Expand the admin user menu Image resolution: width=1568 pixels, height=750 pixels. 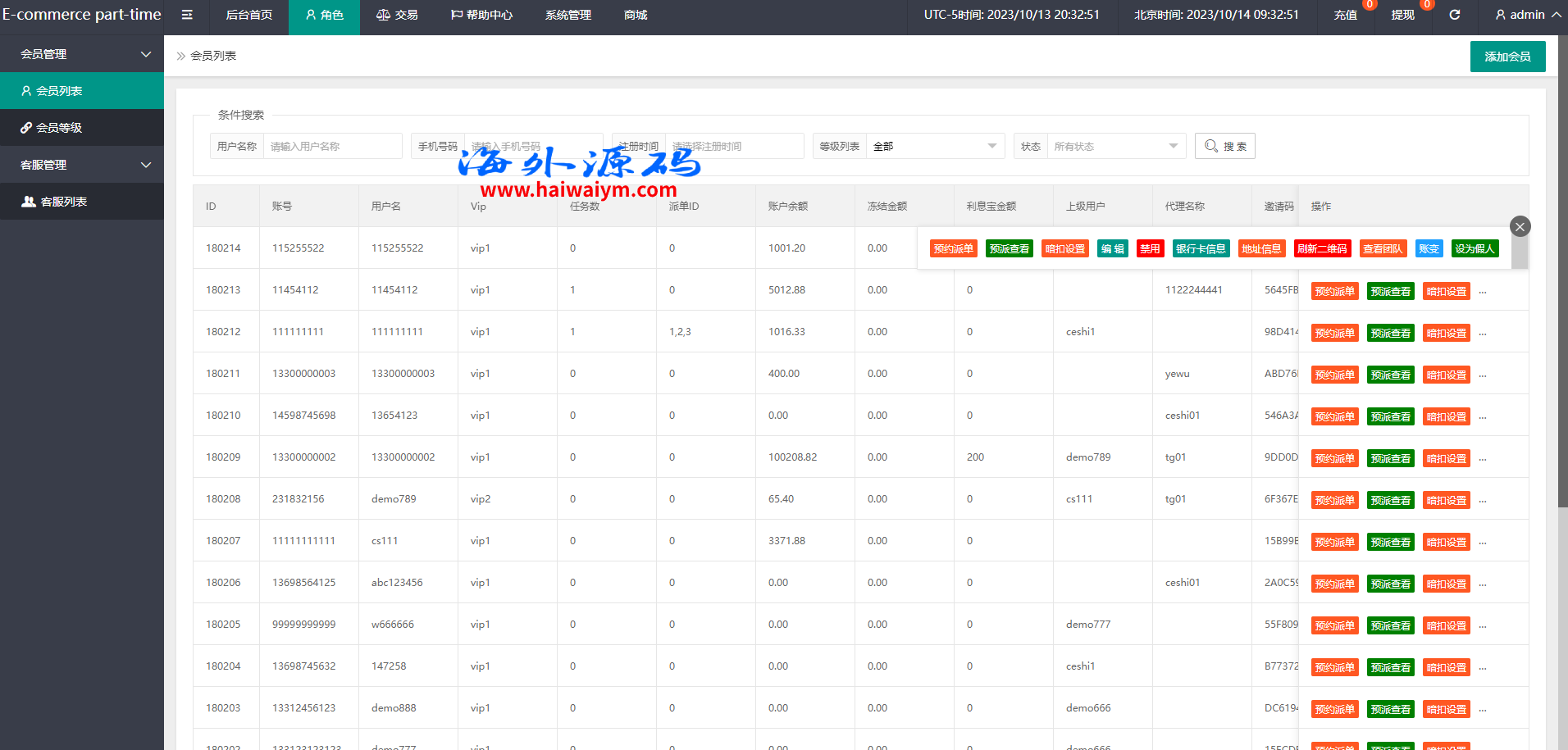click(1527, 15)
